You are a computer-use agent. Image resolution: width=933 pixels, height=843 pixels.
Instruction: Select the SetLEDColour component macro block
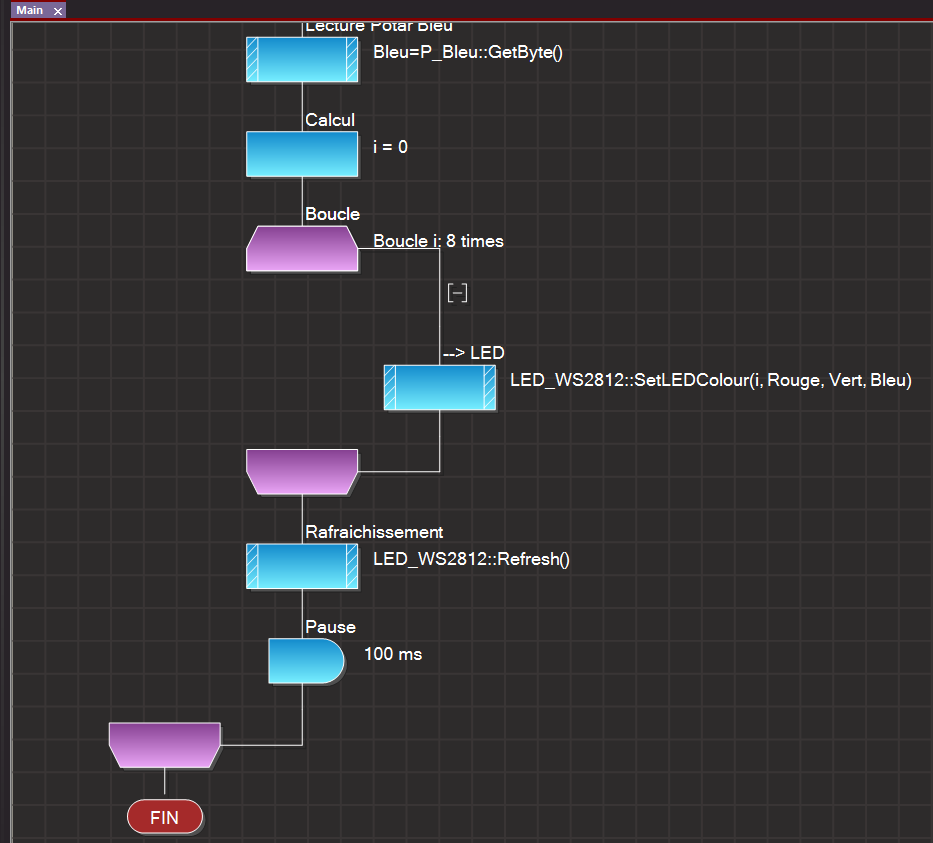440,387
